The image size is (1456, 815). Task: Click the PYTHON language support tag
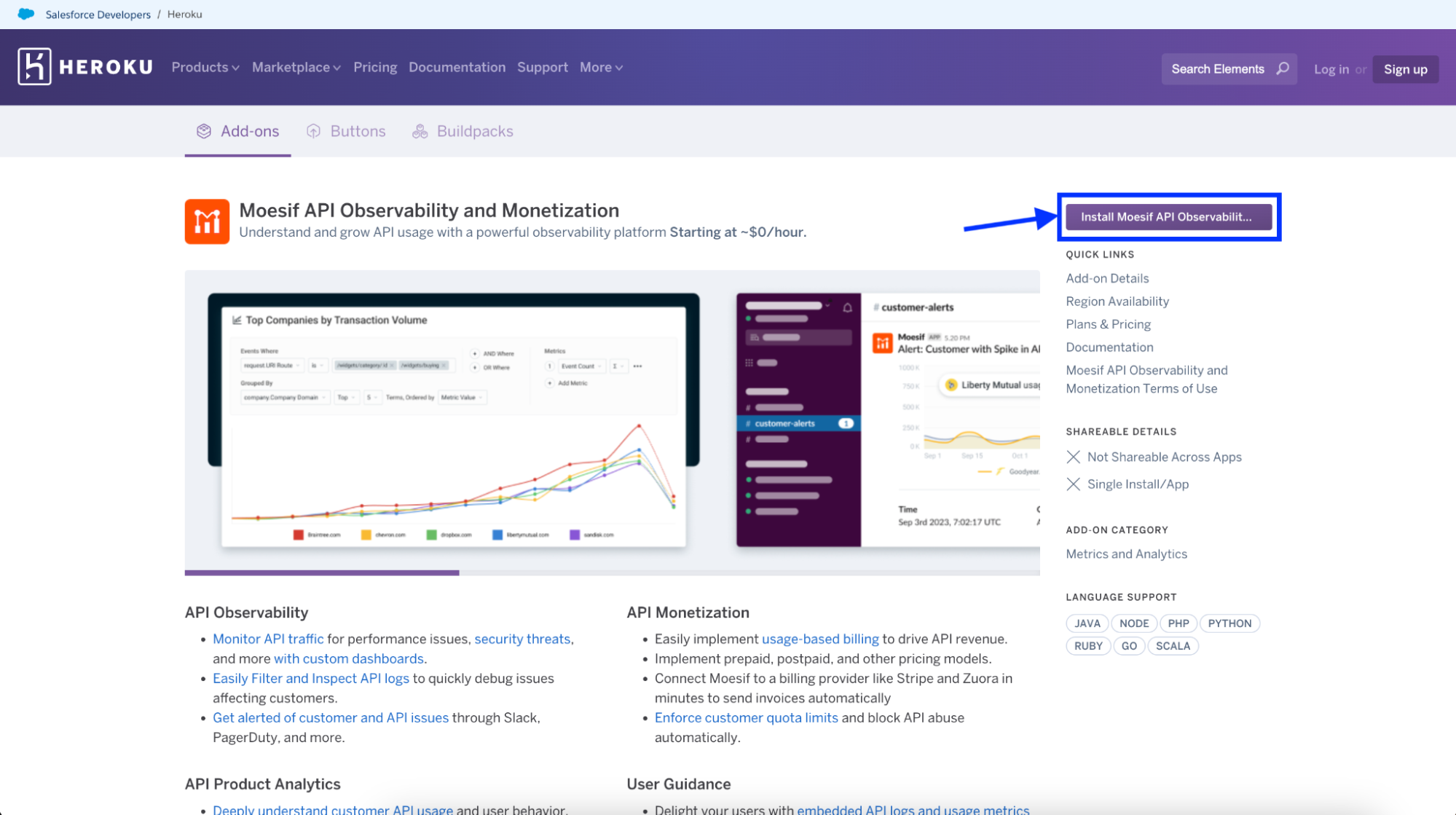[1229, 623]
